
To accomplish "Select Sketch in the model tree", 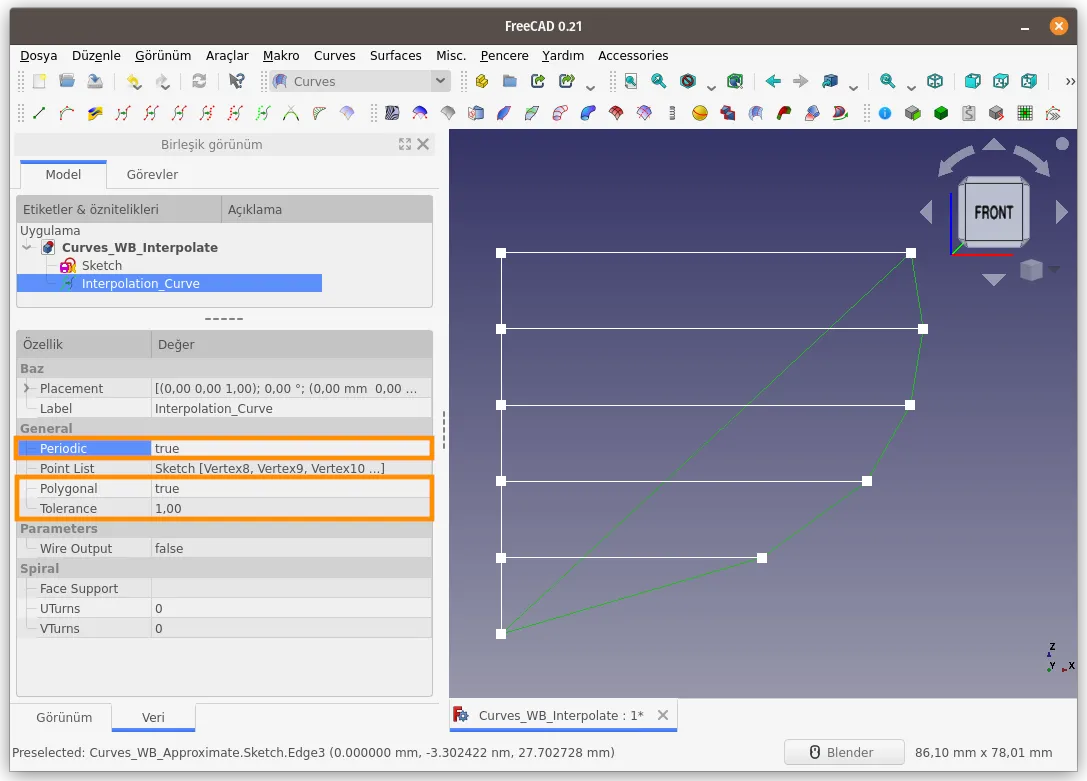I will [x=101, y=265].
